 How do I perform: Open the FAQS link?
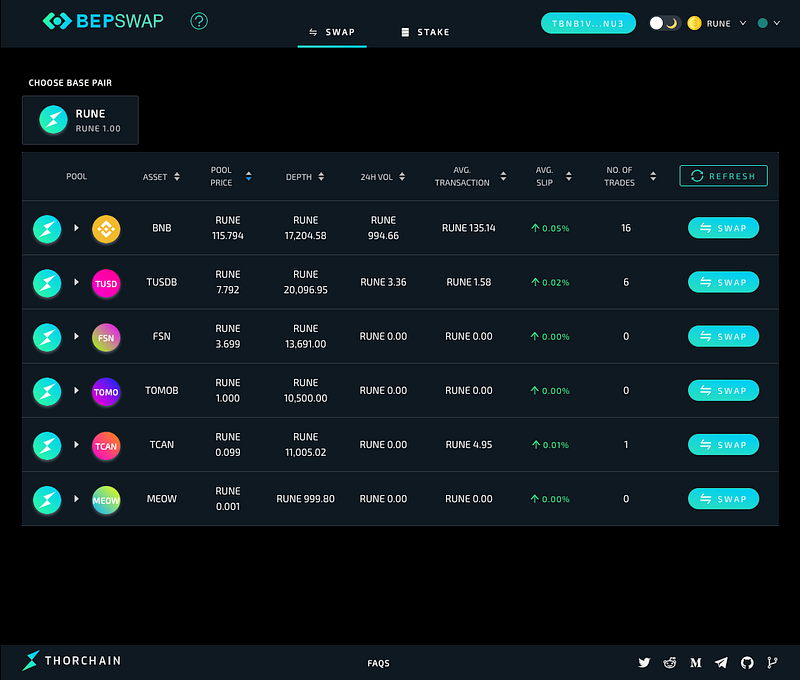pyautogui.click(x=378, y=663)
